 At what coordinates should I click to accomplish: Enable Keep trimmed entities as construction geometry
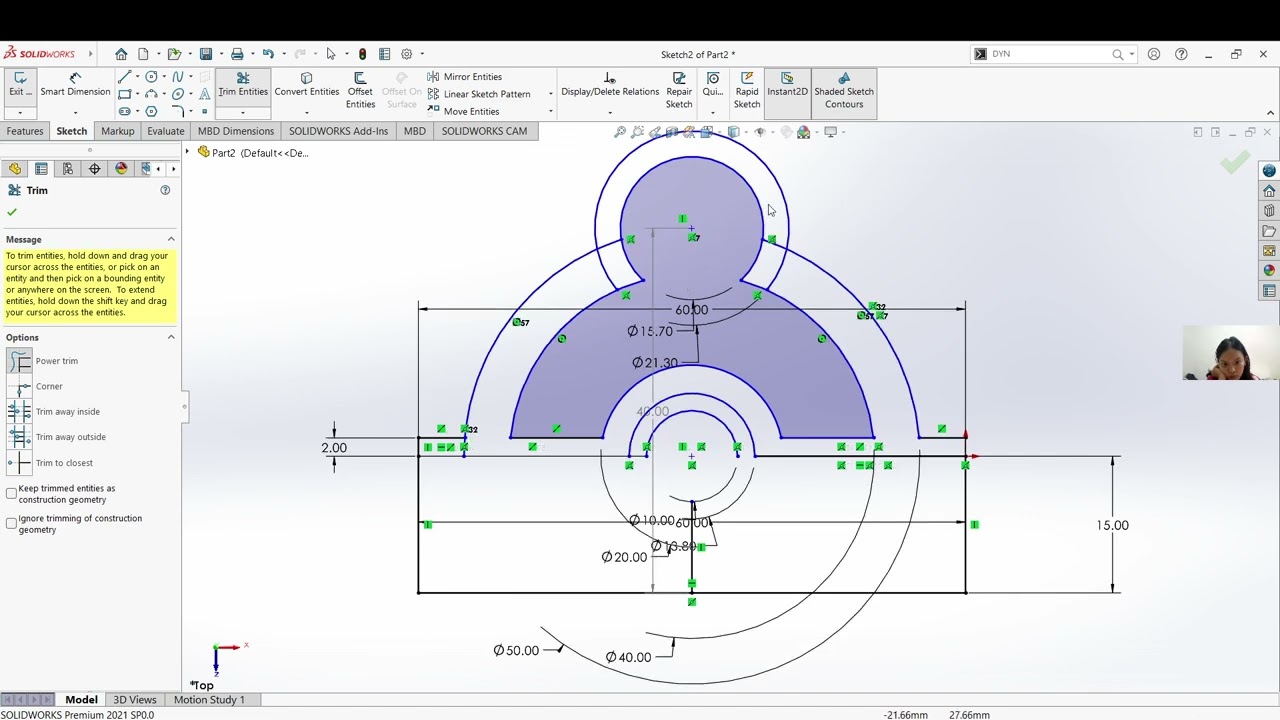(x=11, y=494)
